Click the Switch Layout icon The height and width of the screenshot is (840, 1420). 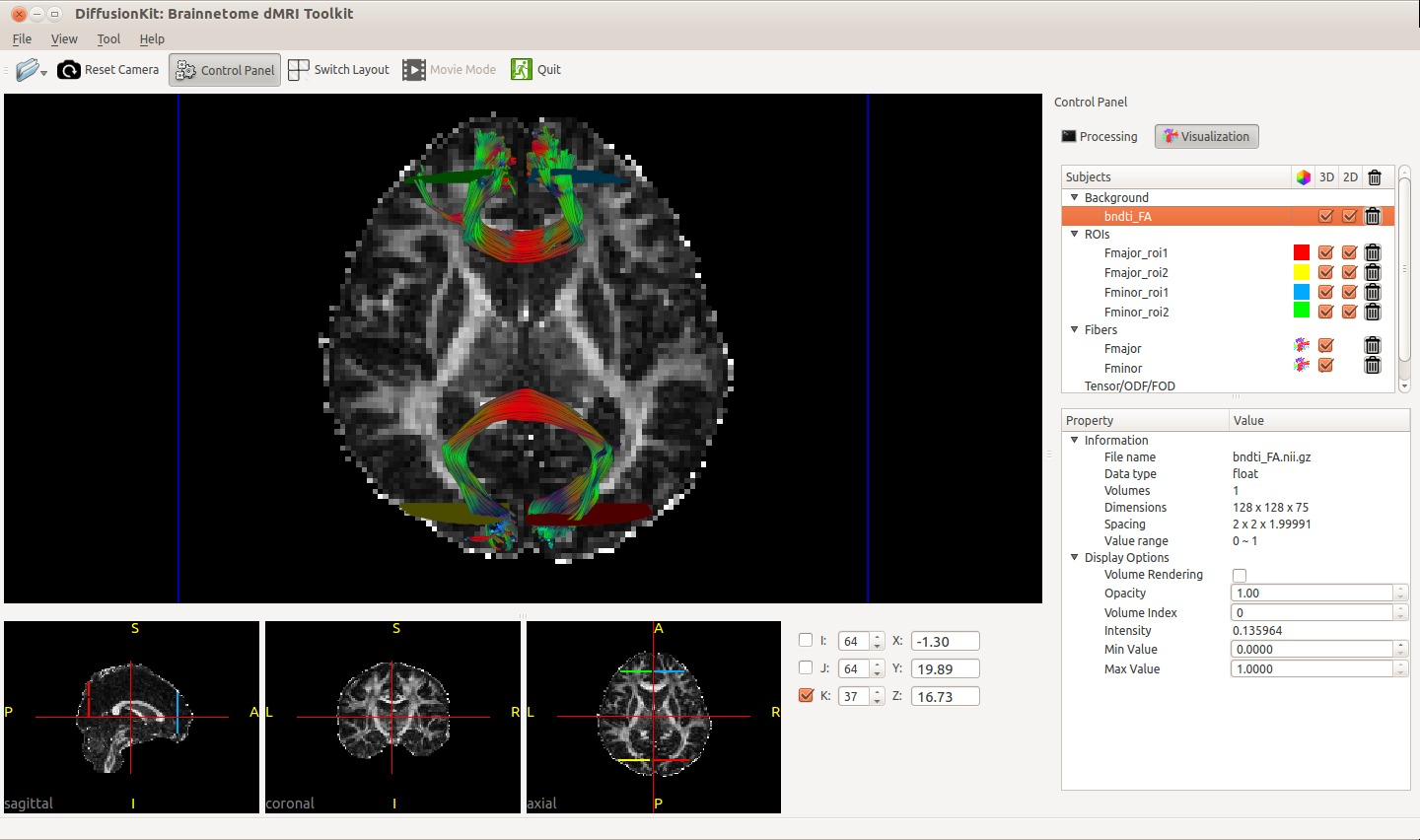(298, 70)
